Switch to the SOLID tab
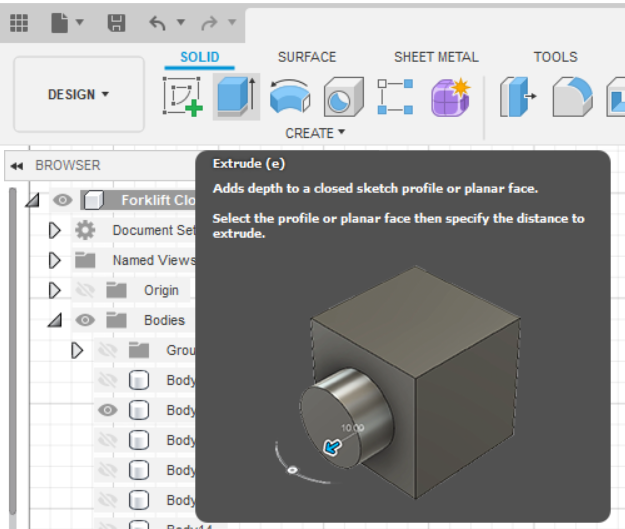625x529 pixels. tap(199, 57)
